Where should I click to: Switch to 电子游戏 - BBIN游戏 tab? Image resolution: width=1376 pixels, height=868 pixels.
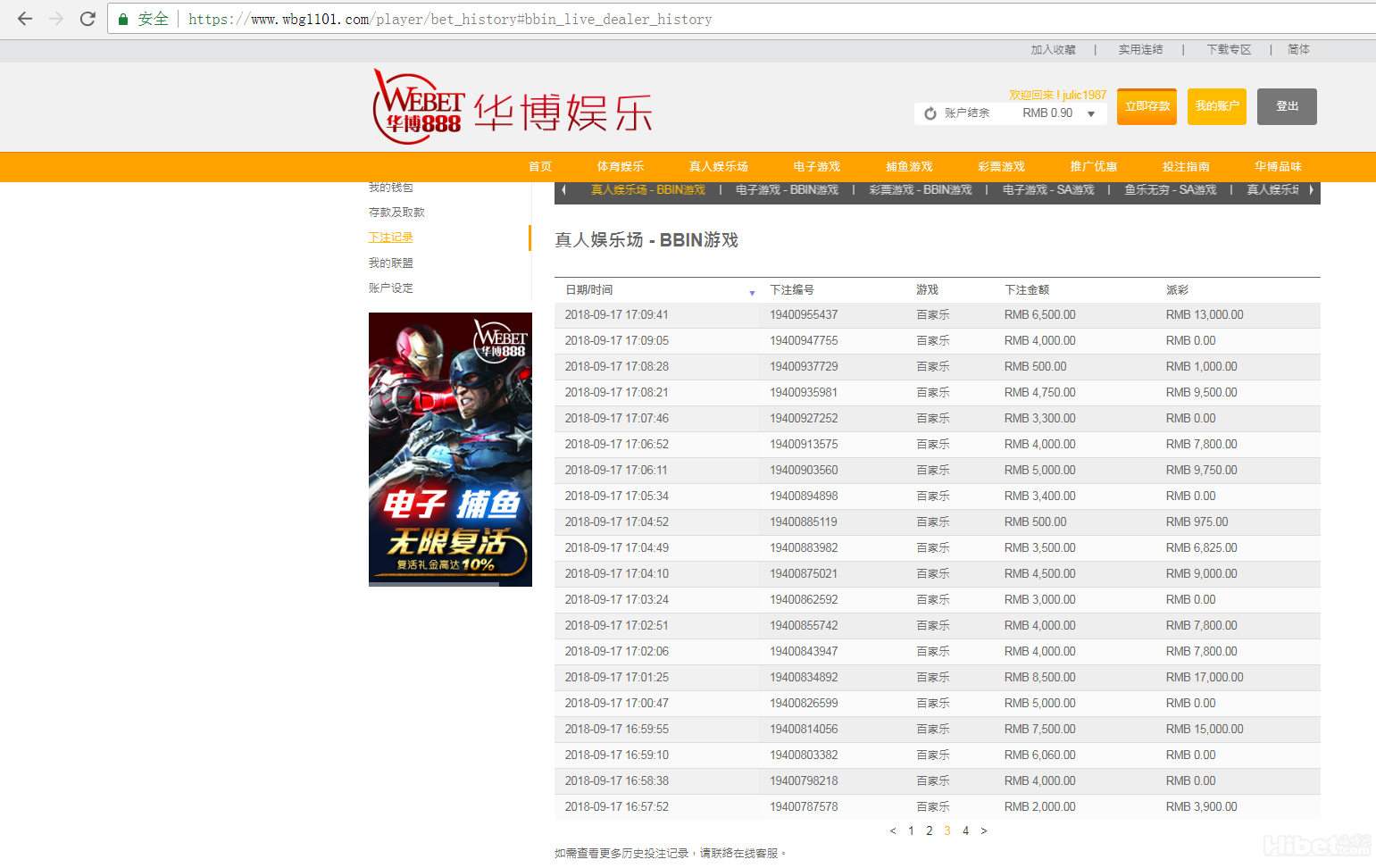pyautogui.click(x=787, y=190)
